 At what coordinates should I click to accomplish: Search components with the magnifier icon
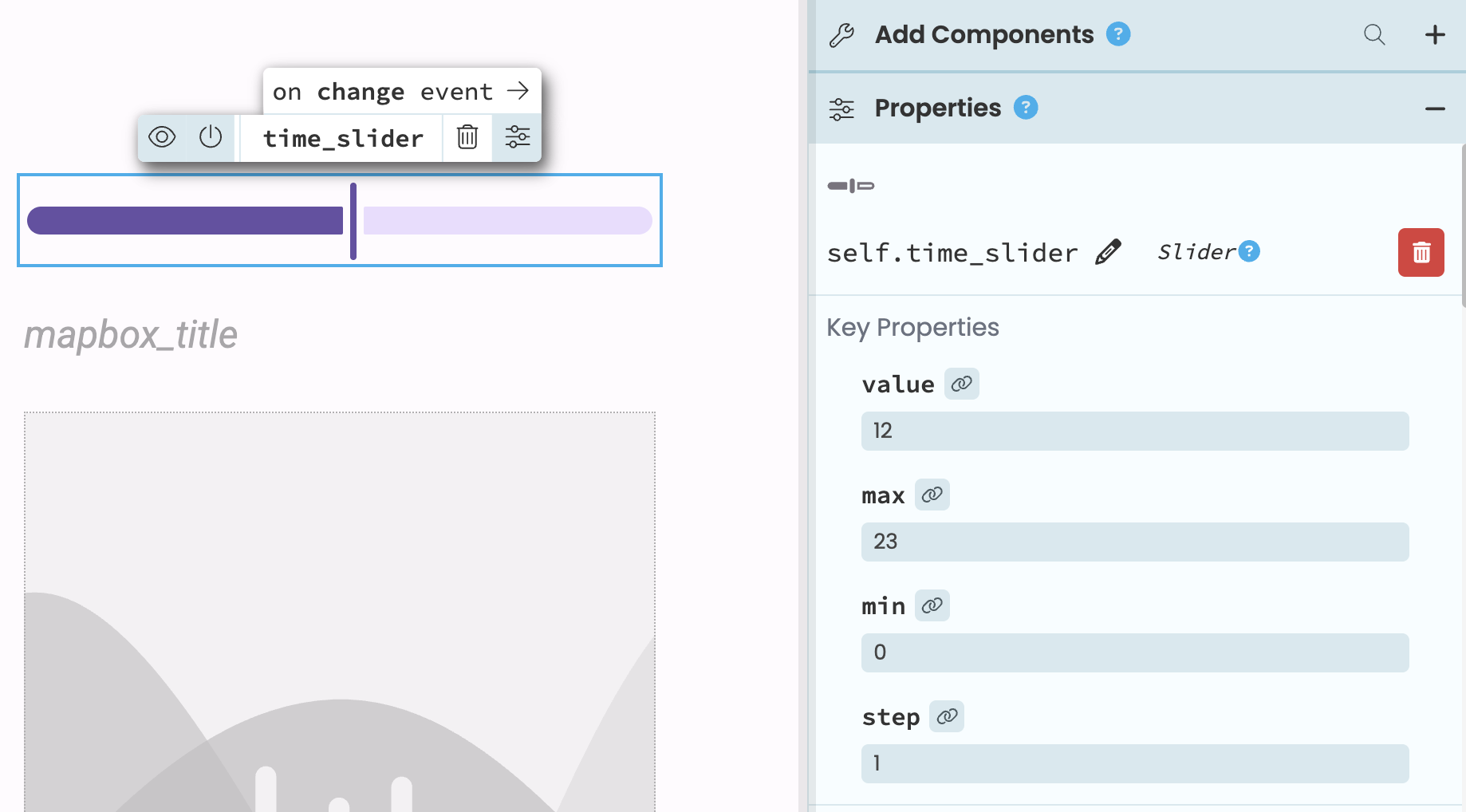[x=1374, y=34]
